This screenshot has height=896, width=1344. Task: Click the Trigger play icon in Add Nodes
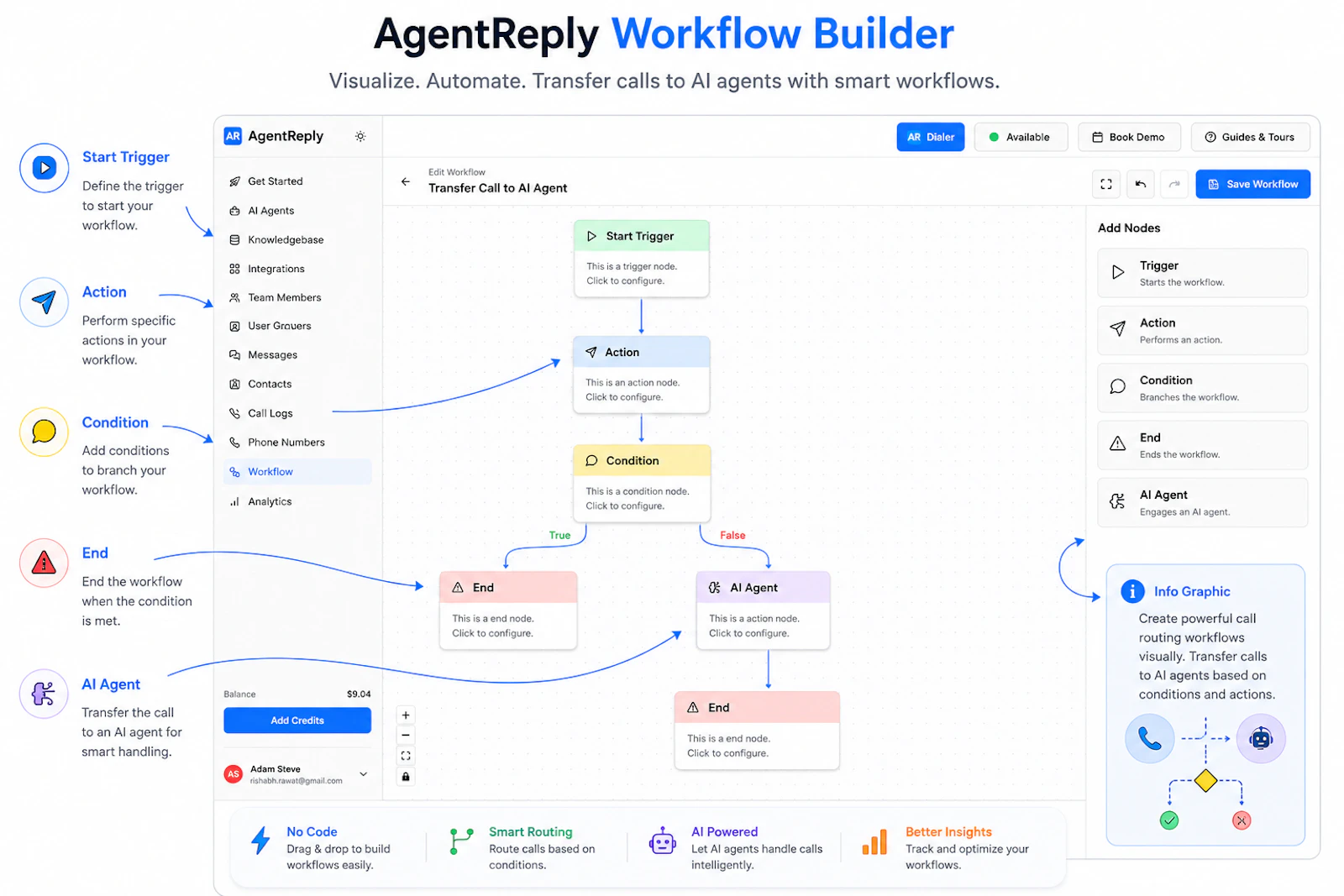(1118, 272)
